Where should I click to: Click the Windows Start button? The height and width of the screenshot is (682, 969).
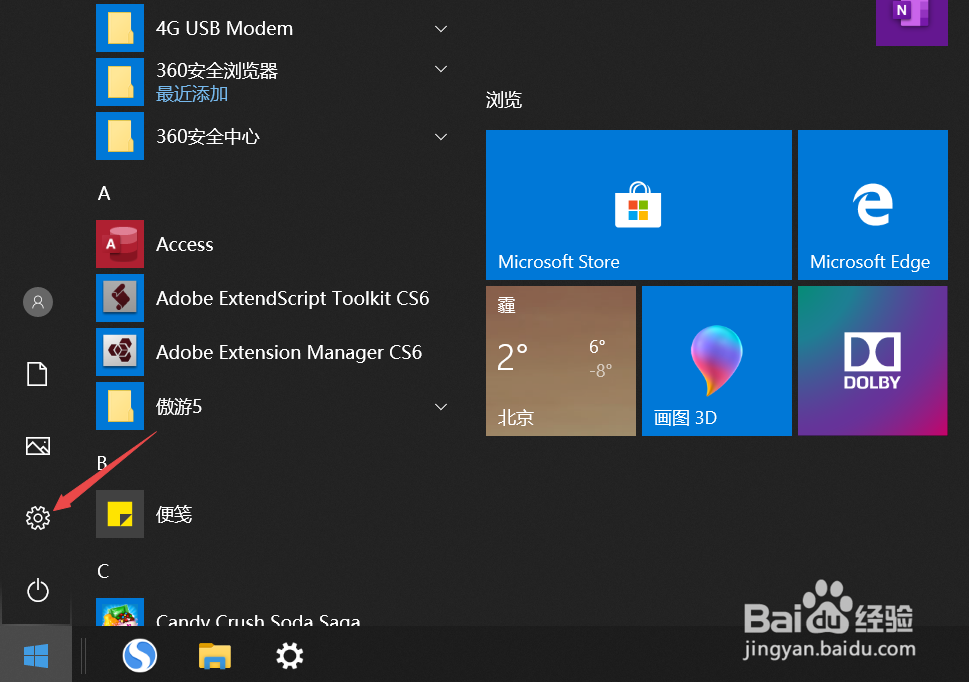pyautogui.click(x=36, y=655)
